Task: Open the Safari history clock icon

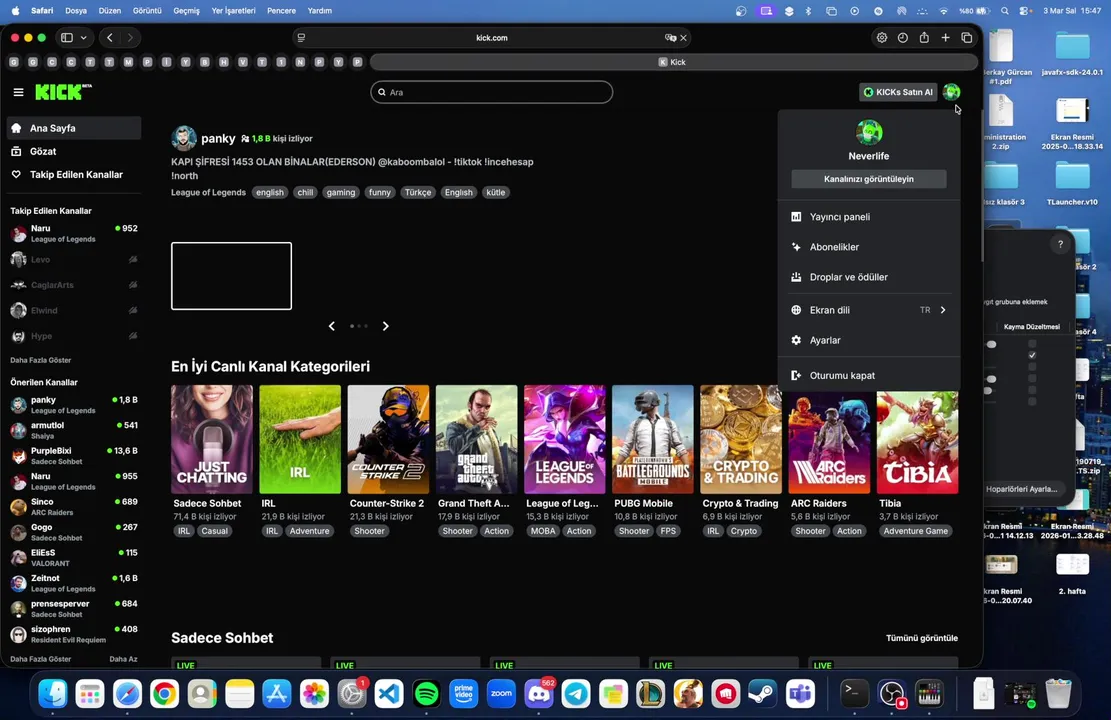Action: point(903,38)
